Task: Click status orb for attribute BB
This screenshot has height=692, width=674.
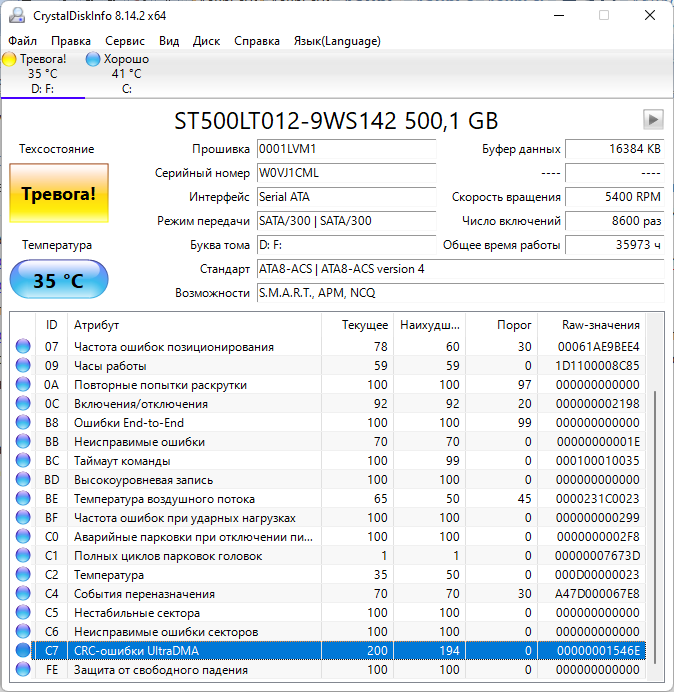Action: point(23,441)
